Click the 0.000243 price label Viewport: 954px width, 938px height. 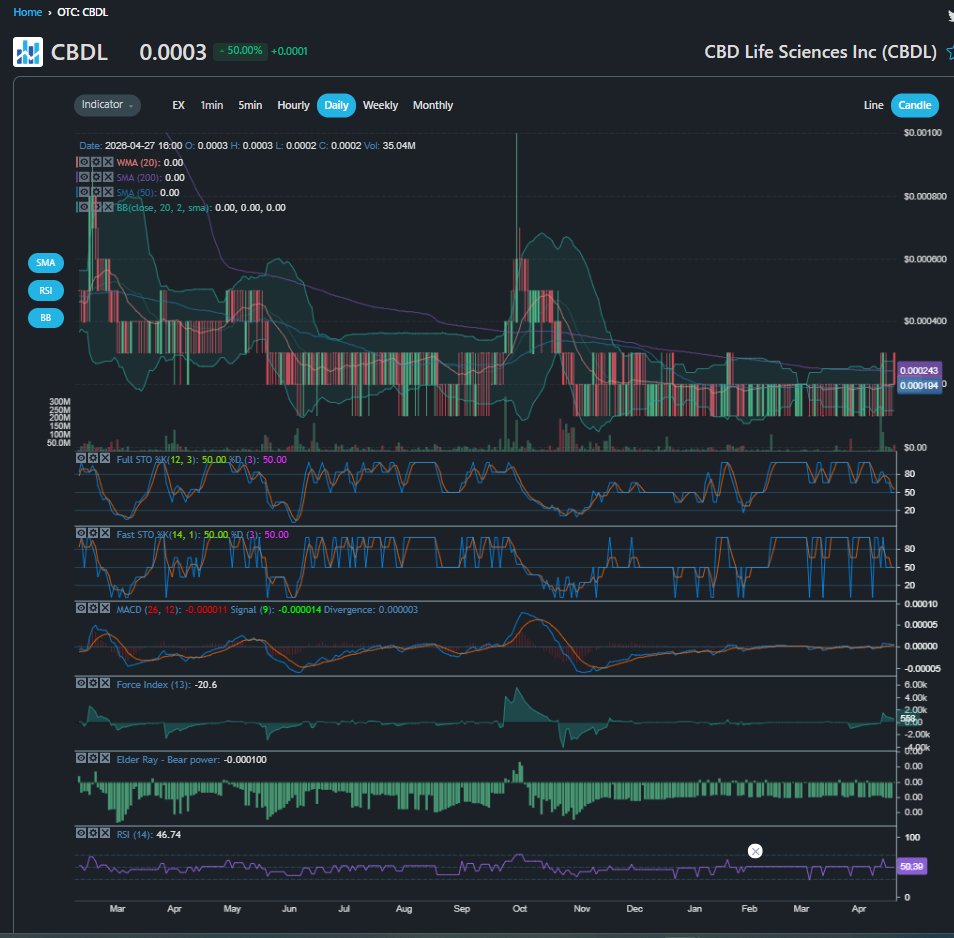(x=918, y=370)
